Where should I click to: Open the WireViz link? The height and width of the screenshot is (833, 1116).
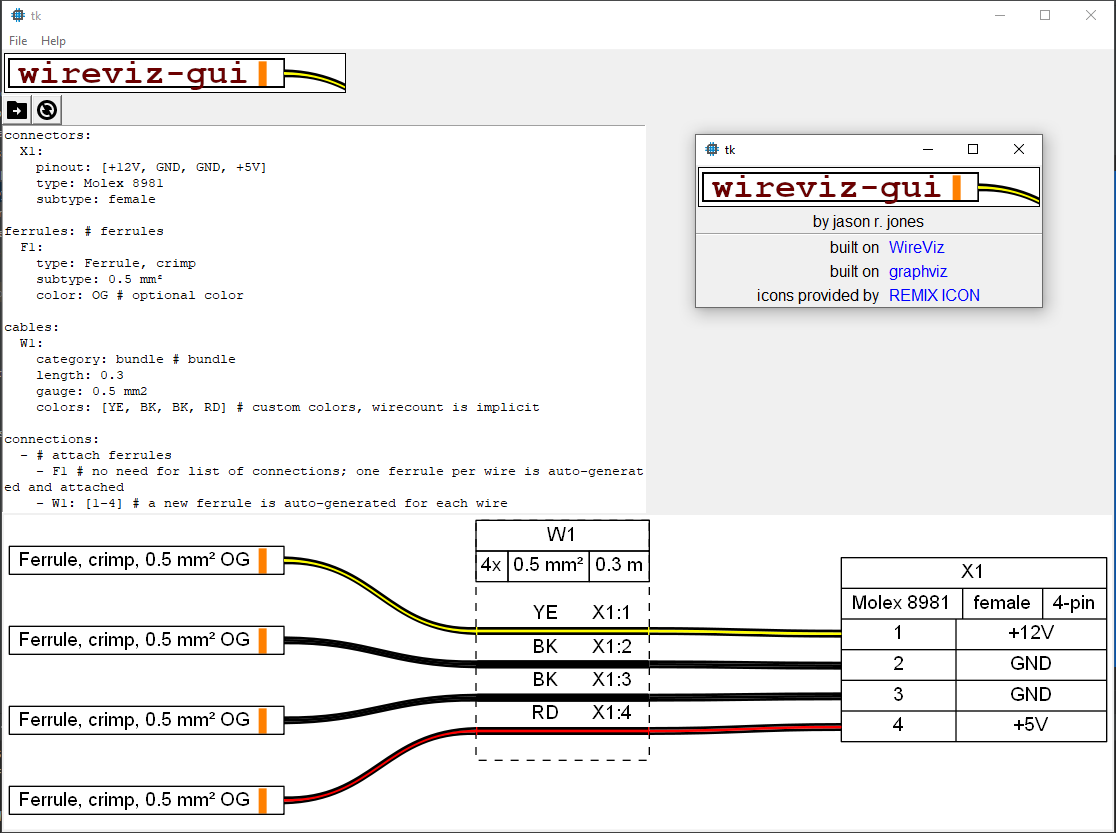(916, 247)
